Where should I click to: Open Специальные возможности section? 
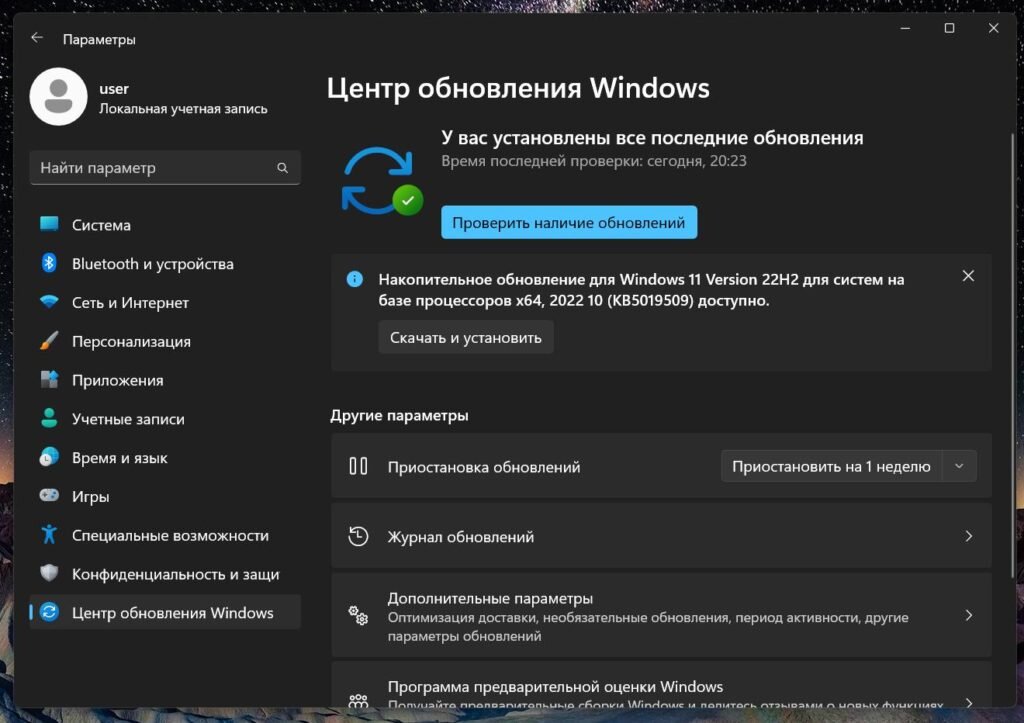tap(165, 535)
